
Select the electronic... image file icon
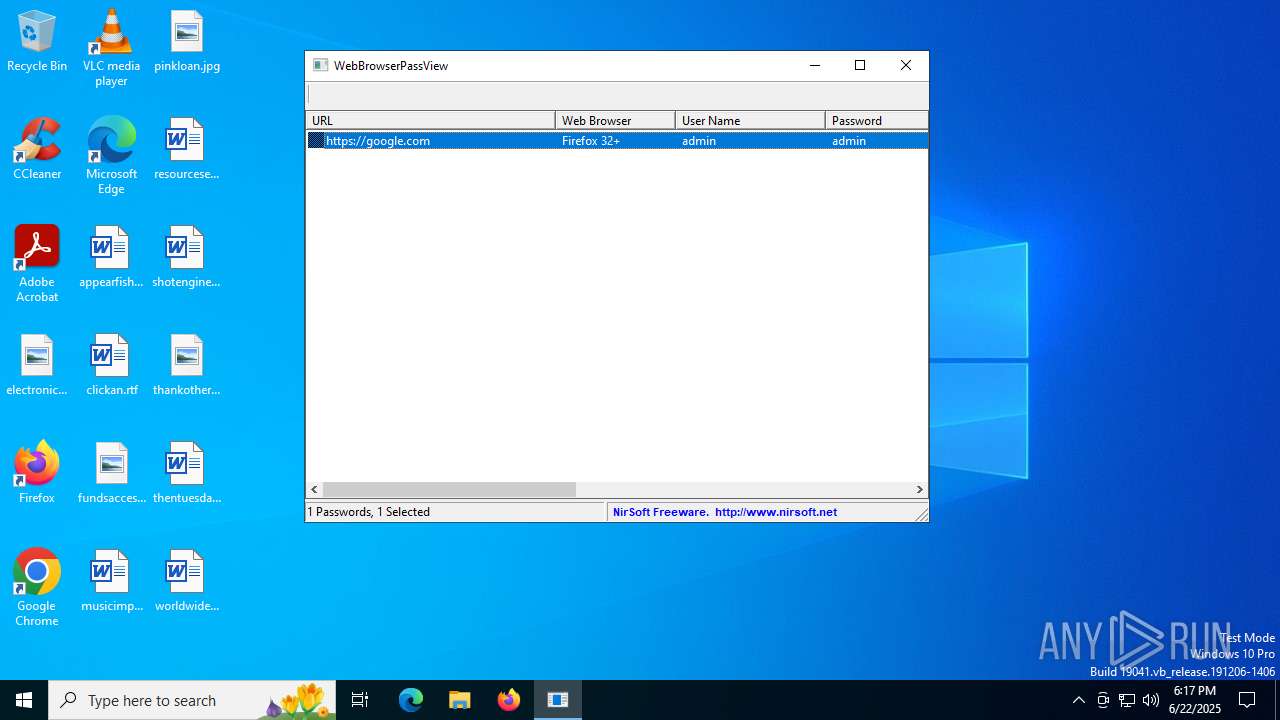tap(37, 365)
